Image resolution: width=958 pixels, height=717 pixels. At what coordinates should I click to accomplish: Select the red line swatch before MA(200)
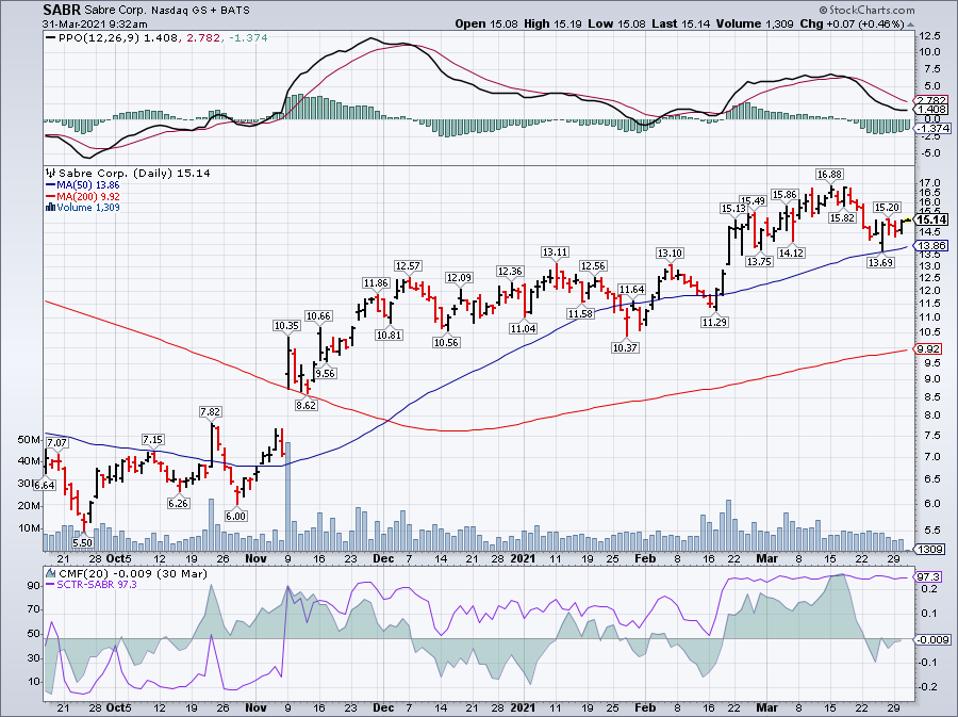(51, 196)
